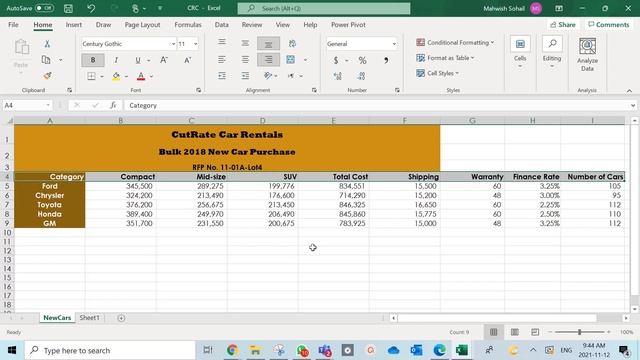The height and width of the screenshot is (360, 640).
Task: Middle align cell contents
Action: (x=245, y=43)
